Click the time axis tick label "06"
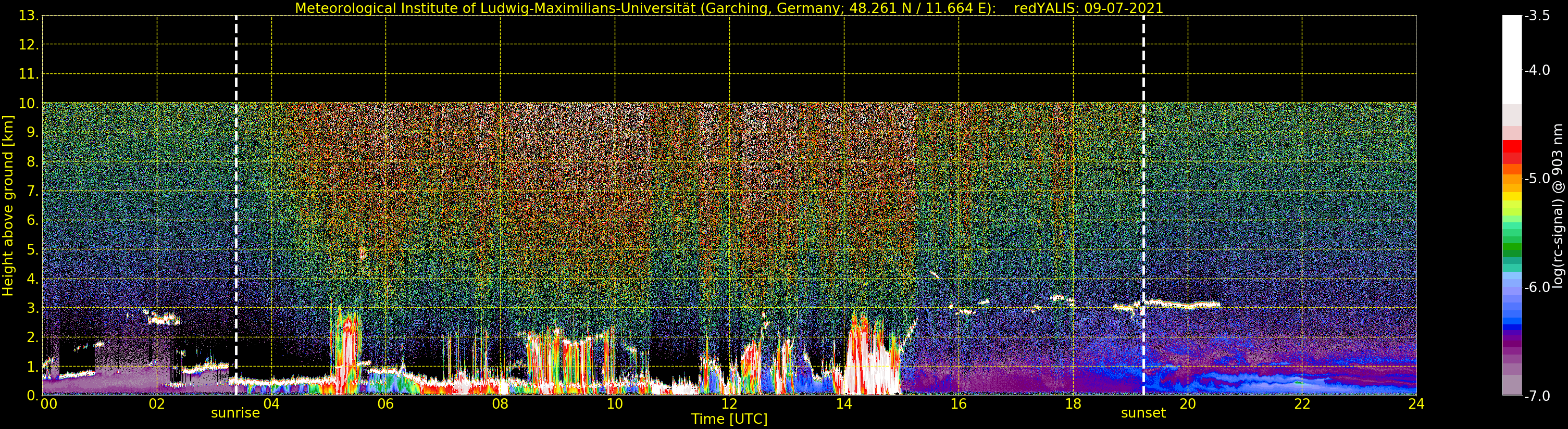Image resolution: width=1568 pixels, height=429 pixels. (x=386, y=403)
